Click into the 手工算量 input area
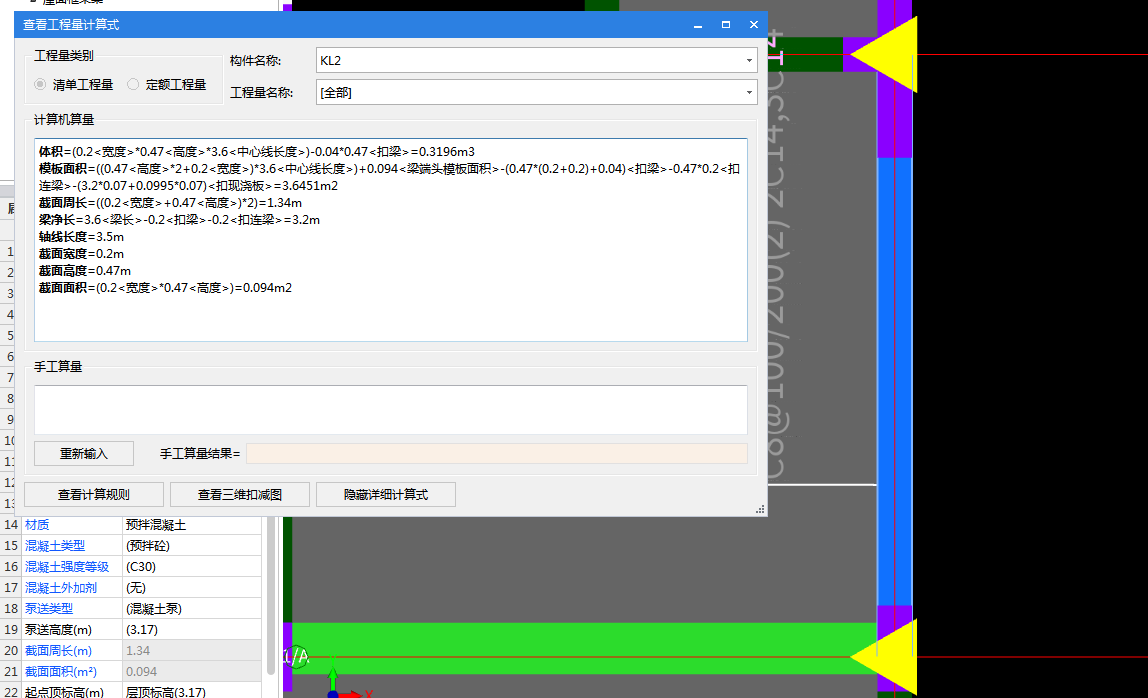 coord(390,409)
